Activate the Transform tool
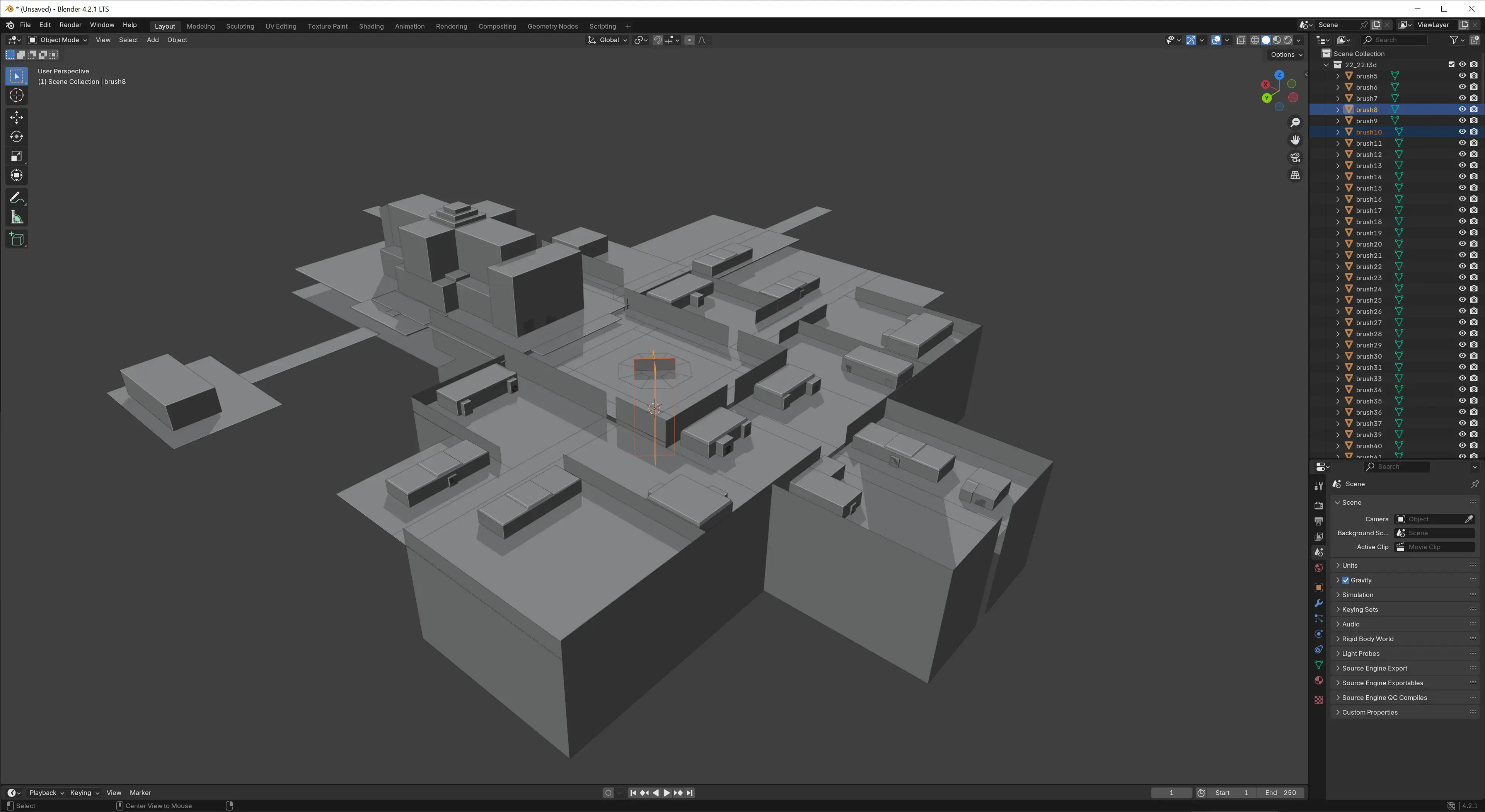The width and height of the screenshot is (1485, 812). (x=17, y=175)
